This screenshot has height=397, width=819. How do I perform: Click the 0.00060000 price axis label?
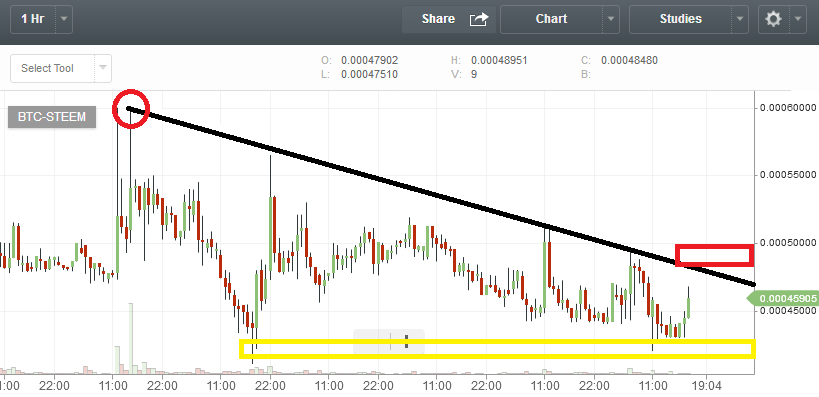pyautogui.click(x=788, y=108)
